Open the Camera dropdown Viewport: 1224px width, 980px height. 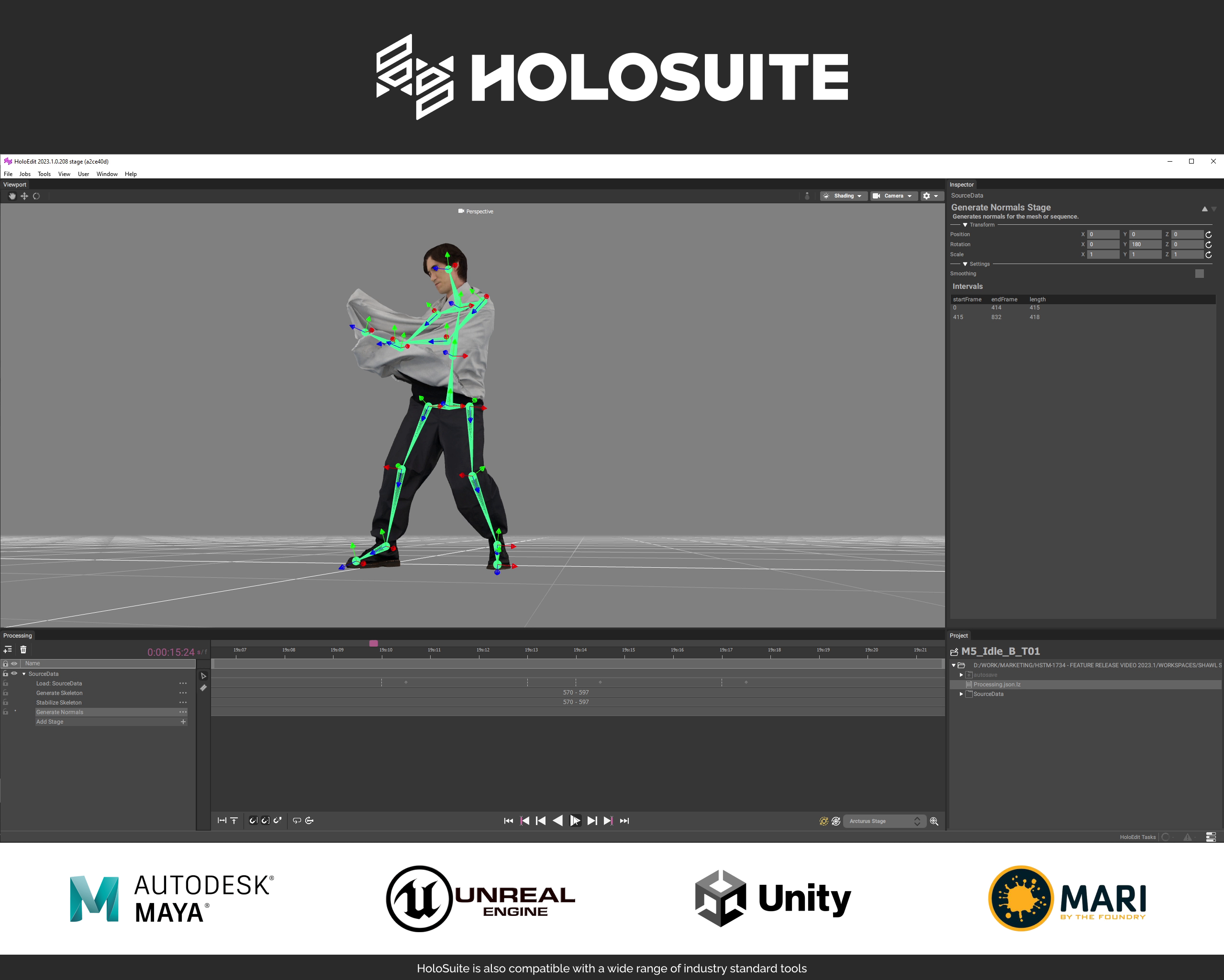893,196
